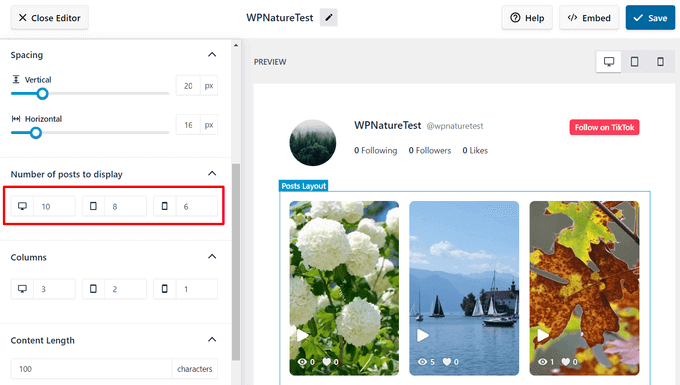Collapse Number of posts to display section
Viewport: 680px width, 385px height.
coord(212,173)
